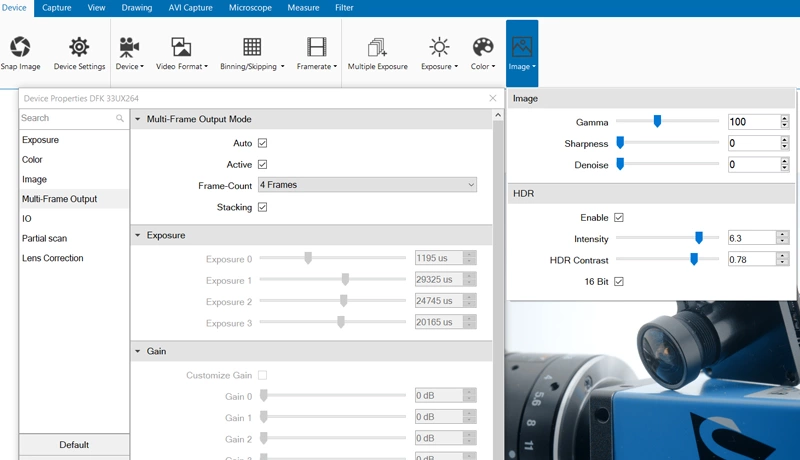Disable the HDR Enable checkbox
Viewport: 800px width, 460px height.
(x=619, y=217)
